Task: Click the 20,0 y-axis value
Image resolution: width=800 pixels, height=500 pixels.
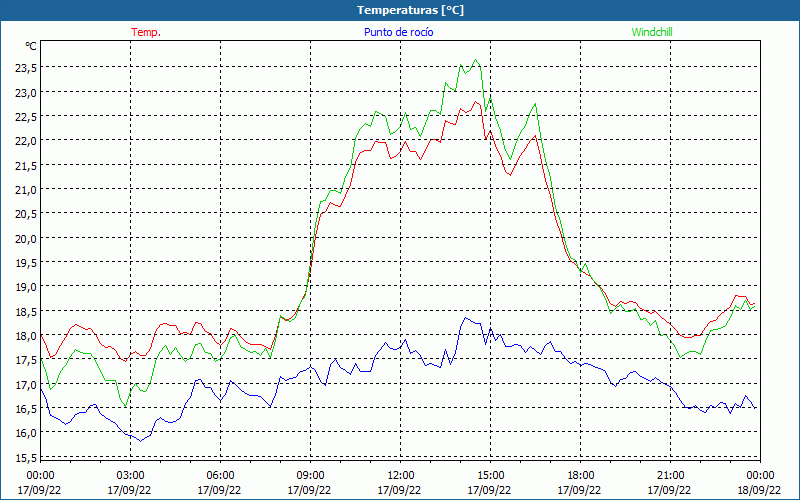Action: 26,239
